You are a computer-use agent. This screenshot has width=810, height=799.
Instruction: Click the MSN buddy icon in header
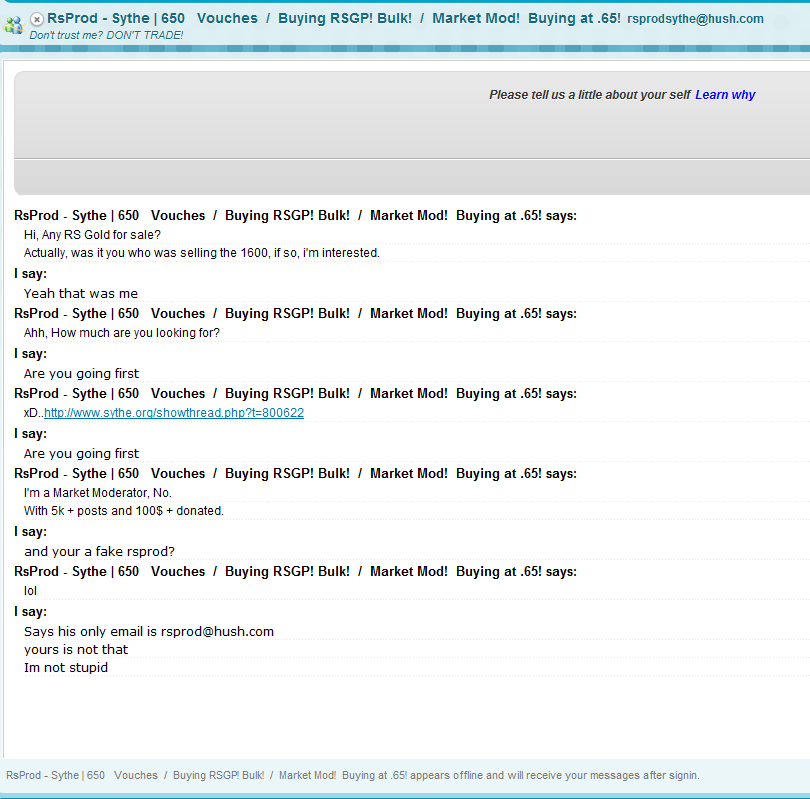click(x=13, y=24)
